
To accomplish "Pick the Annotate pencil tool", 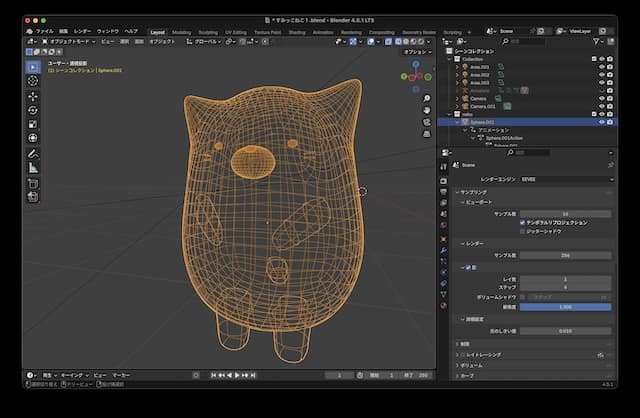I will click(33, 154).
